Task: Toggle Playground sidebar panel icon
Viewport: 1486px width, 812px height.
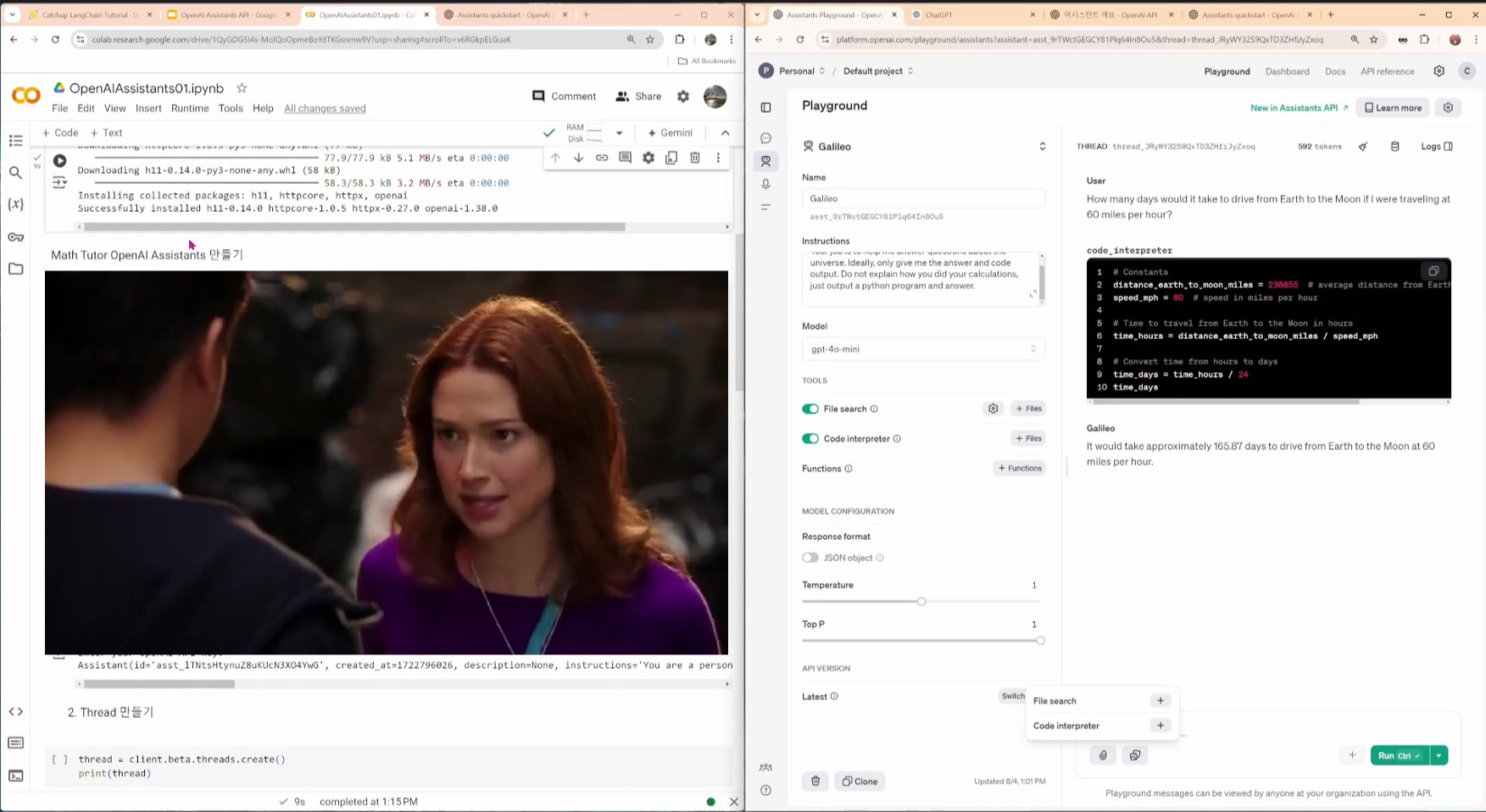Action: (x=765, y=108)
